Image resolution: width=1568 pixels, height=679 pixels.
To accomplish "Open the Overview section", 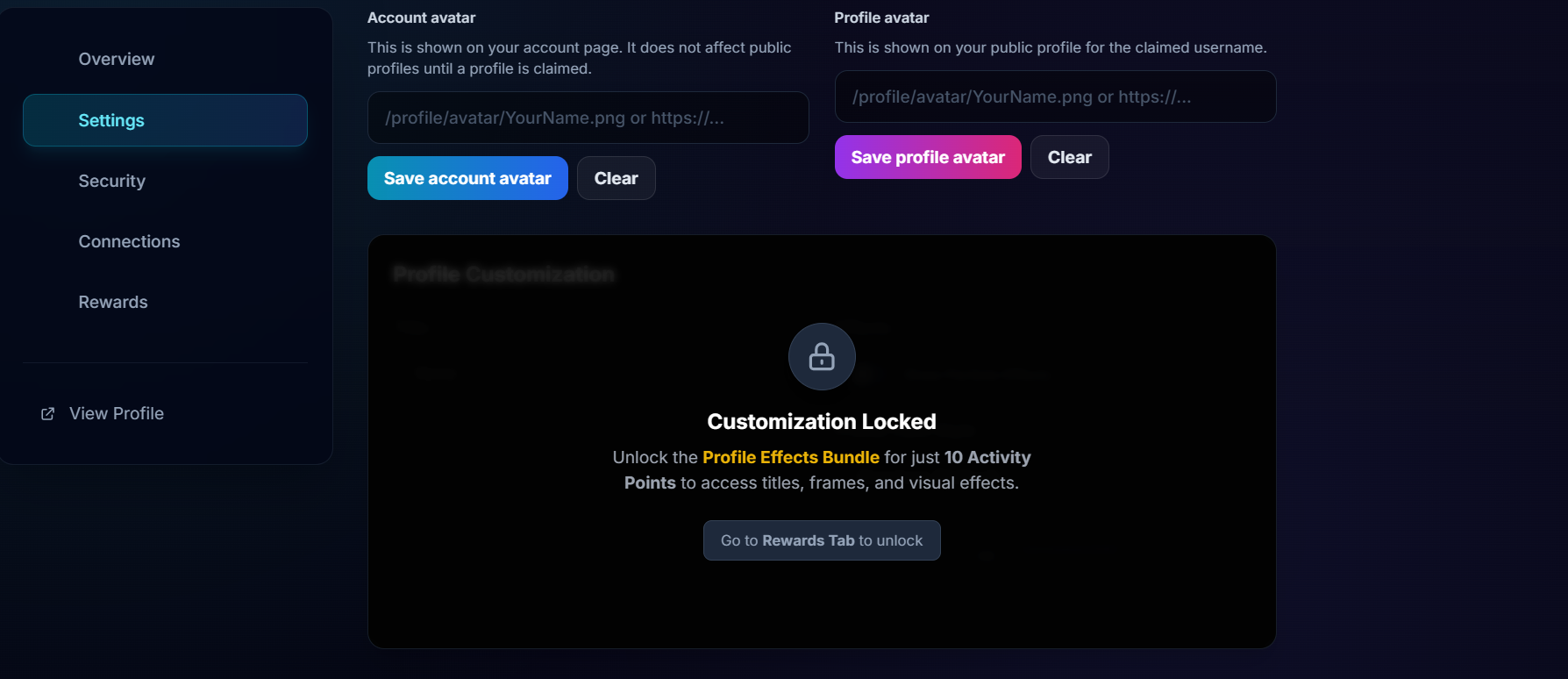I will point(116,59).
